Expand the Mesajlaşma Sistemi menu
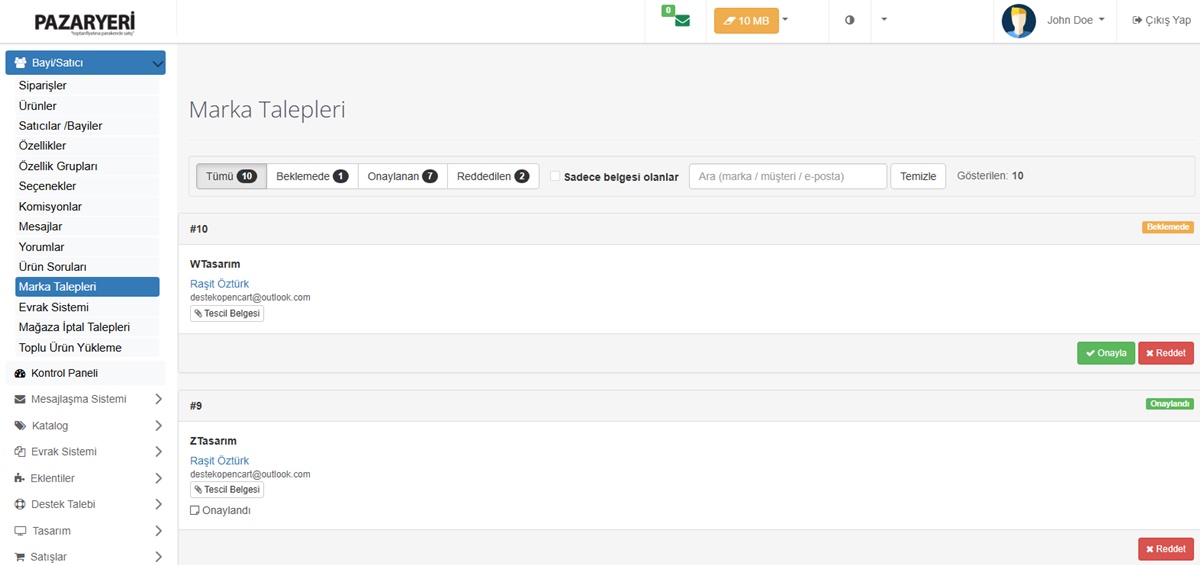Screen dimensions: 1200x565 (158, 399)
